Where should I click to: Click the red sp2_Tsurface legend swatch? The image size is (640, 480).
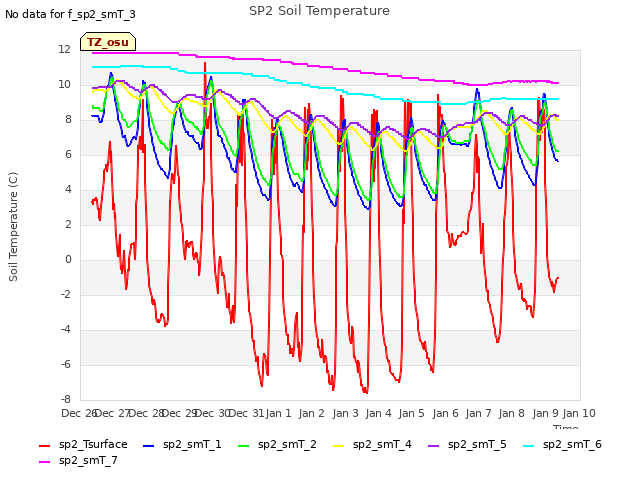44,446
